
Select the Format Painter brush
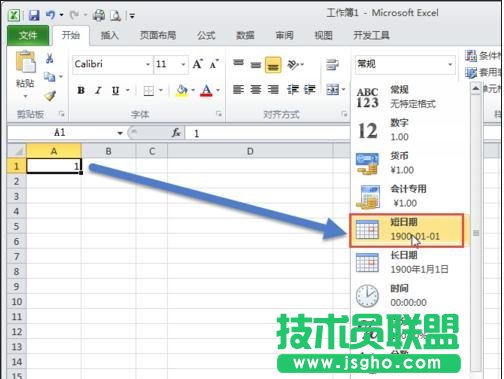(x=50, y=96)
